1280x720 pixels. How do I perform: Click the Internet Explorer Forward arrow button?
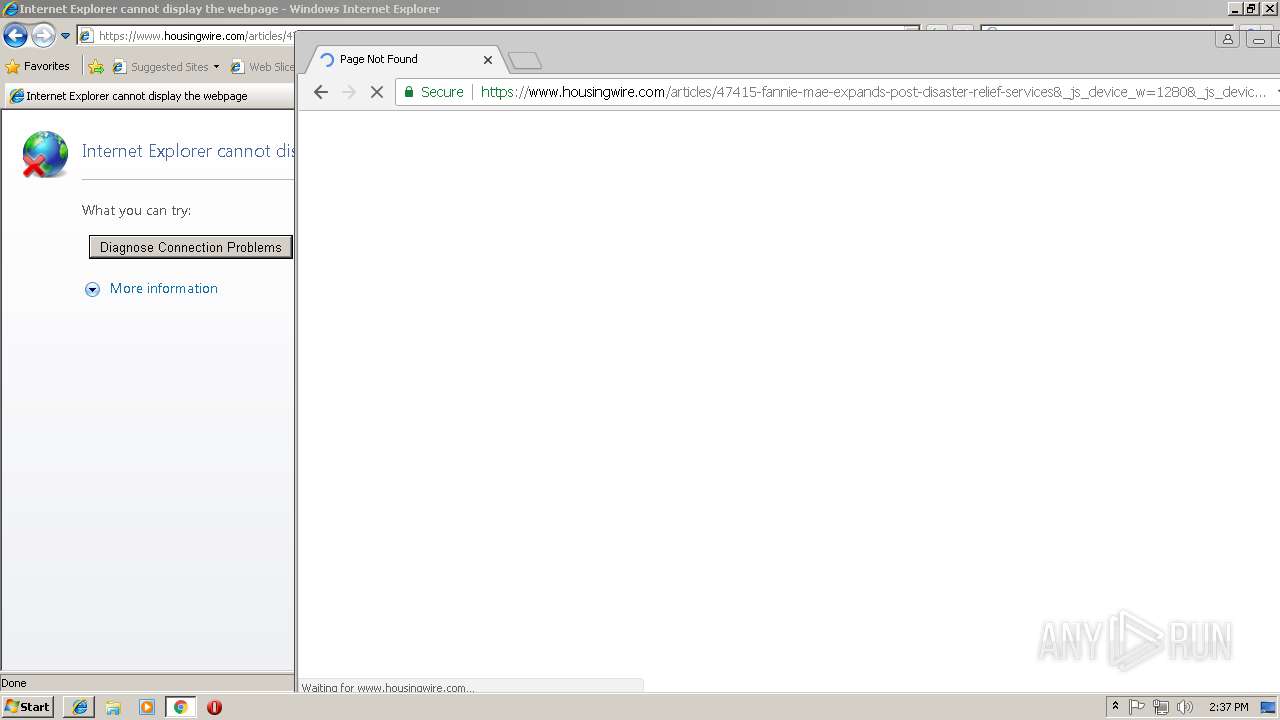(x=43, y=36)
